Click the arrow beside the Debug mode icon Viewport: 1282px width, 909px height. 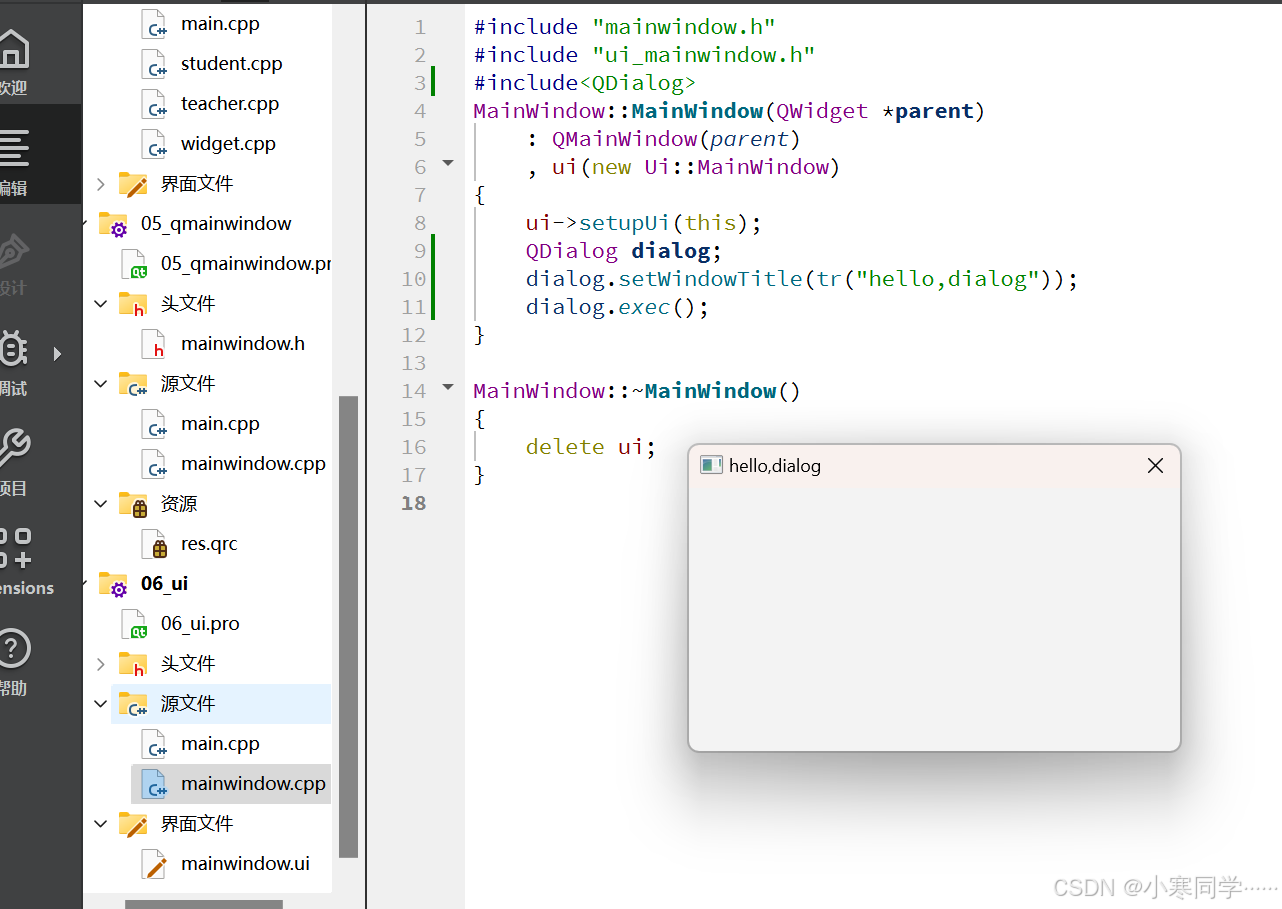pos(57,353)
